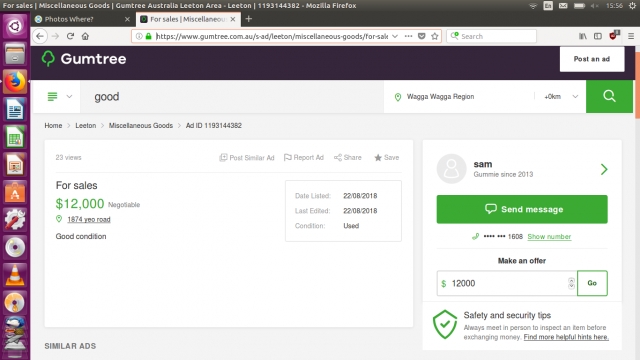Go to Home in the breadcrumb
Viewport: 640px width, 360px height.
tap(53, 125)
